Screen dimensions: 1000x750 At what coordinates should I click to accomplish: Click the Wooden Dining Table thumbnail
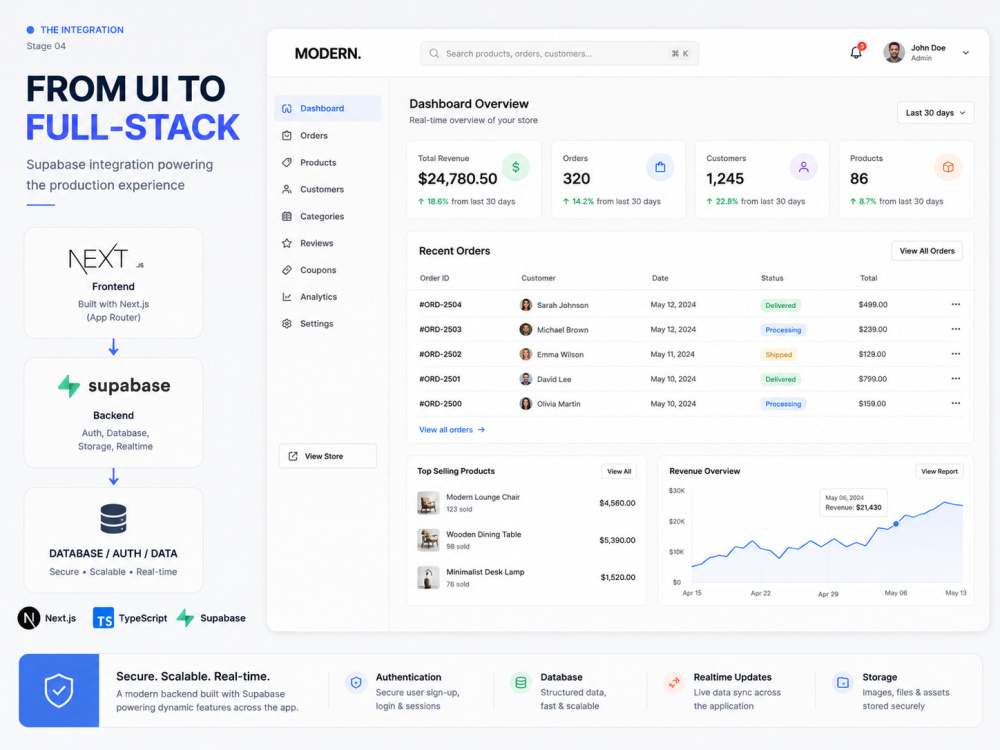tap(428, 540)
